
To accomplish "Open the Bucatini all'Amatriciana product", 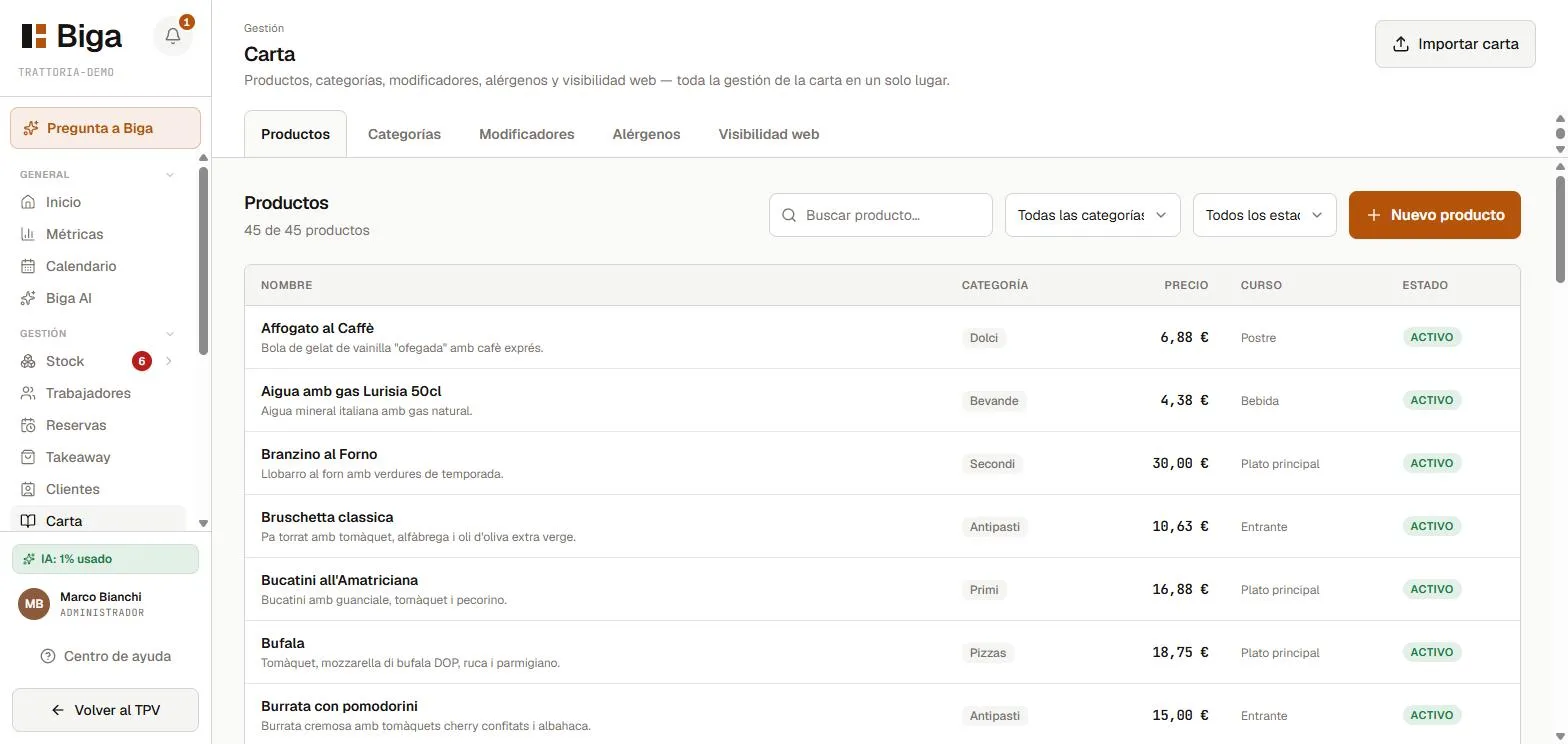I will pos(882,589).
